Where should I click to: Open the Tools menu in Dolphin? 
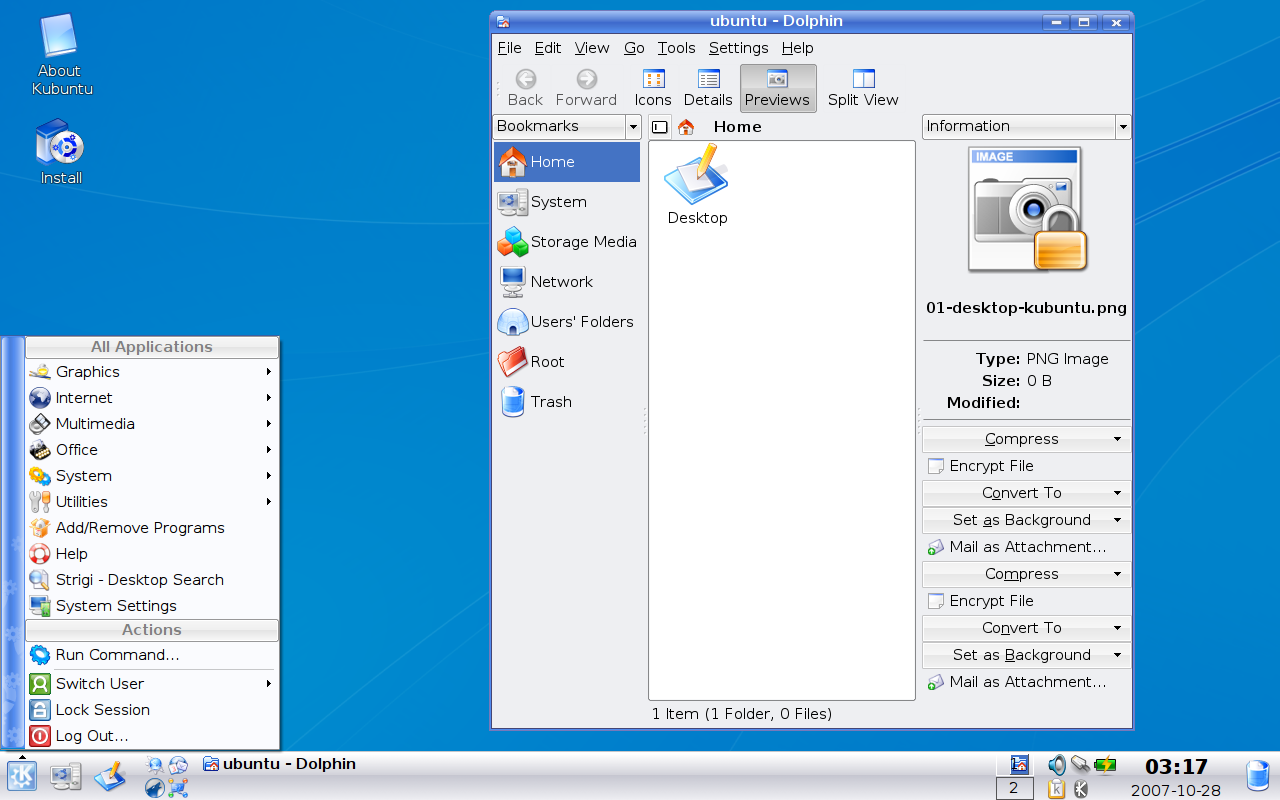click(x=676, y=48)
